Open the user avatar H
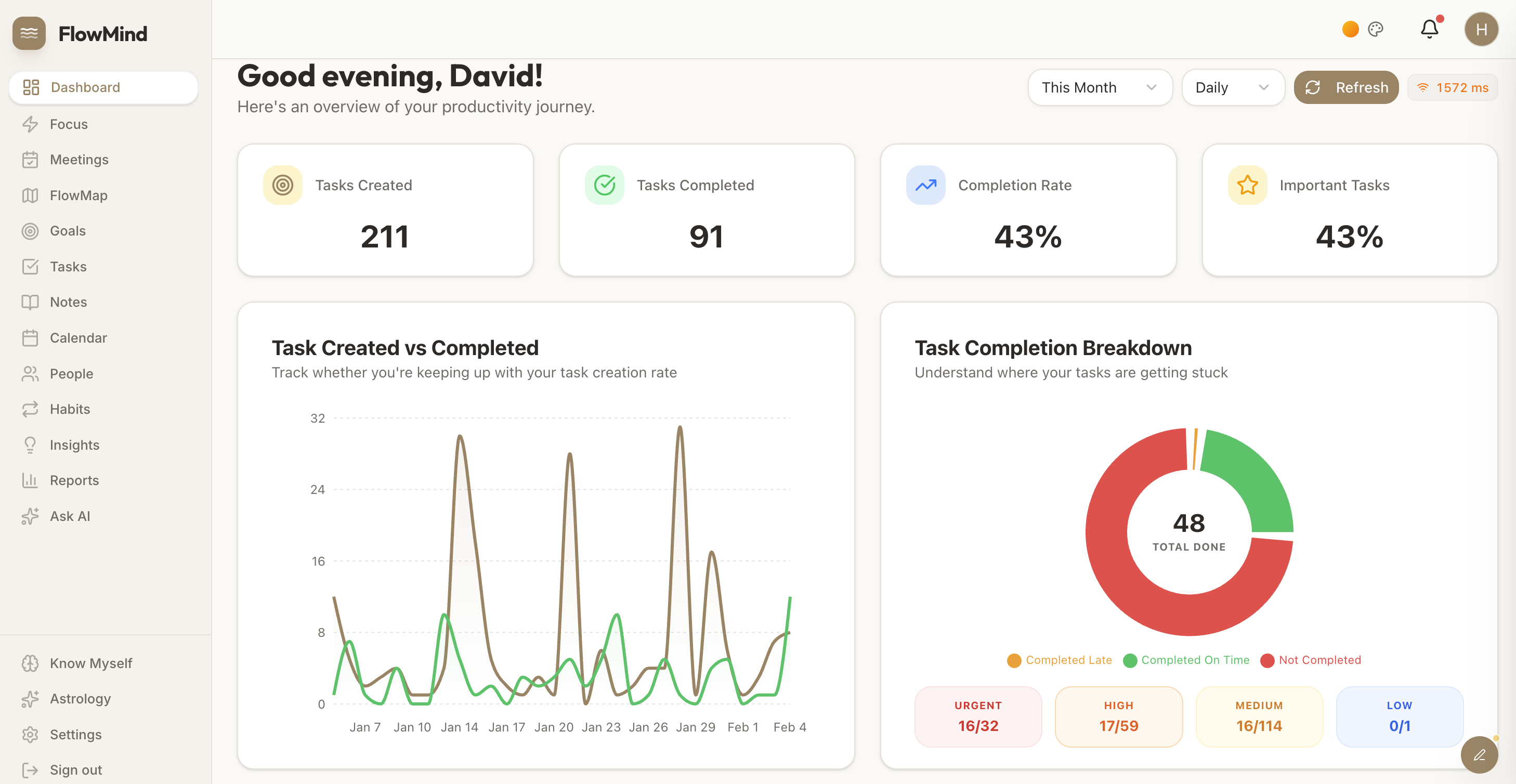1516x784 pixels. pyautogui.click(x=1481, y=29)
